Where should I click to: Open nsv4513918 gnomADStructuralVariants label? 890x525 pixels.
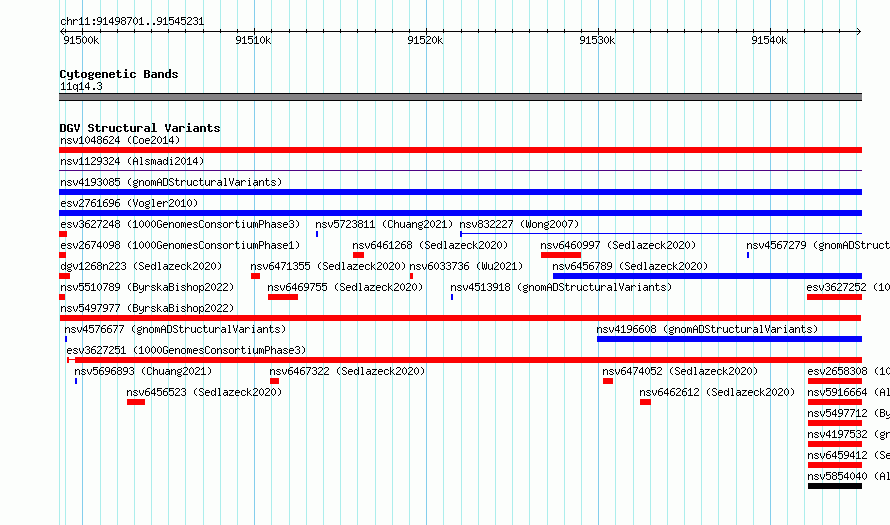point(561,287)
